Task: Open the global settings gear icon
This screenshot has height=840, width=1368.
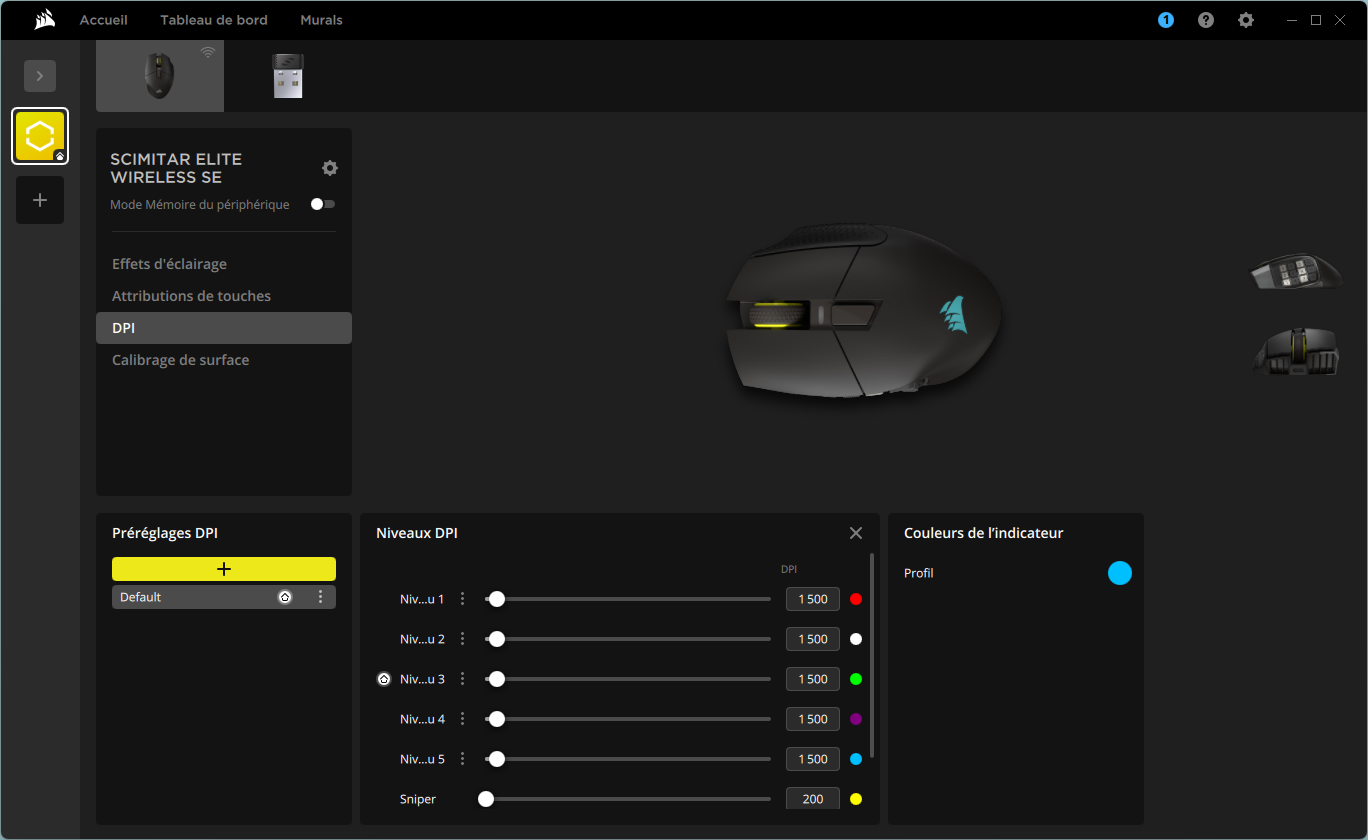Action: click(1246, 20)
